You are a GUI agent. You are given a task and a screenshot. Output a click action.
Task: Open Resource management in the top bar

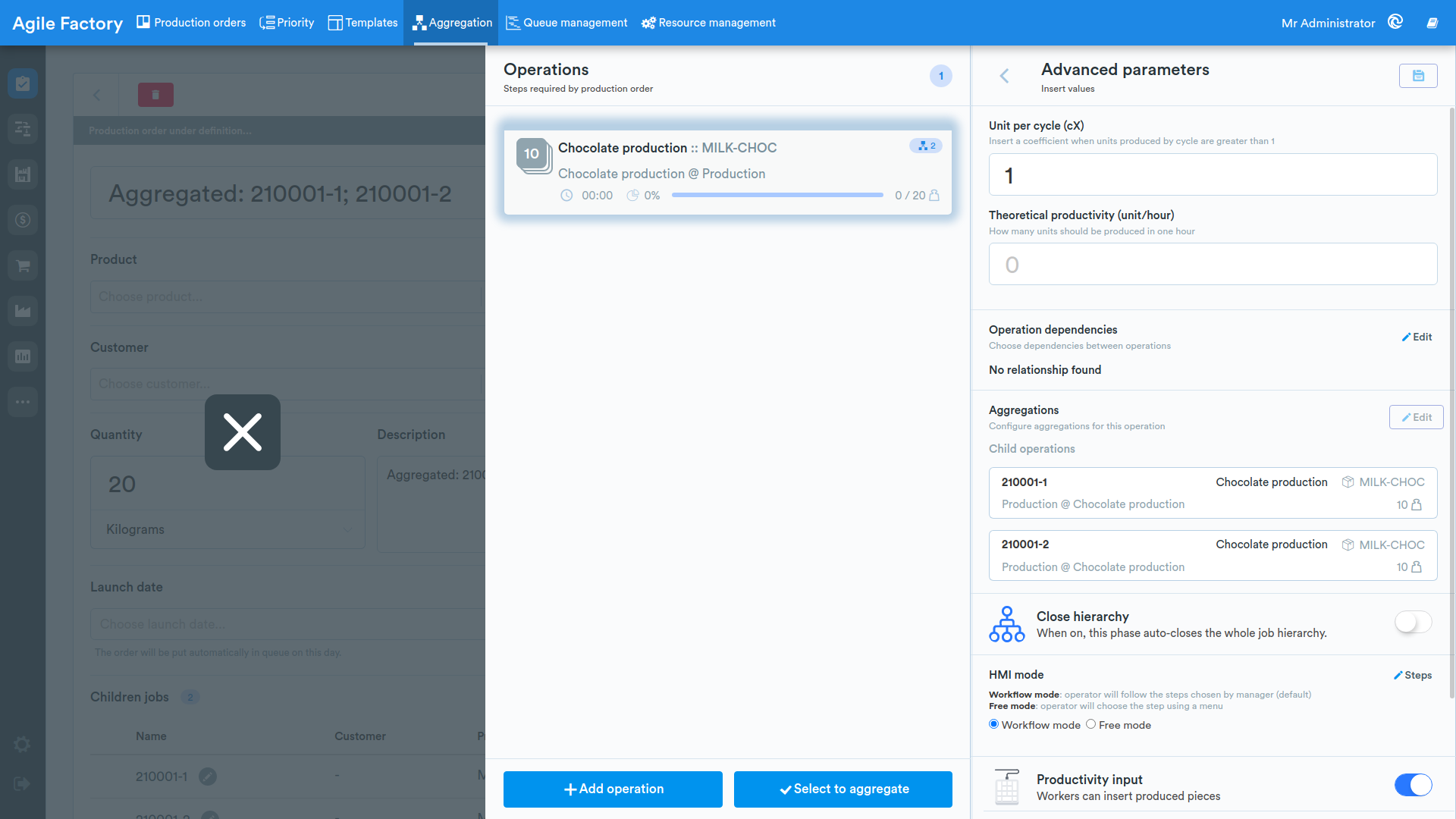tap(708, 23)
